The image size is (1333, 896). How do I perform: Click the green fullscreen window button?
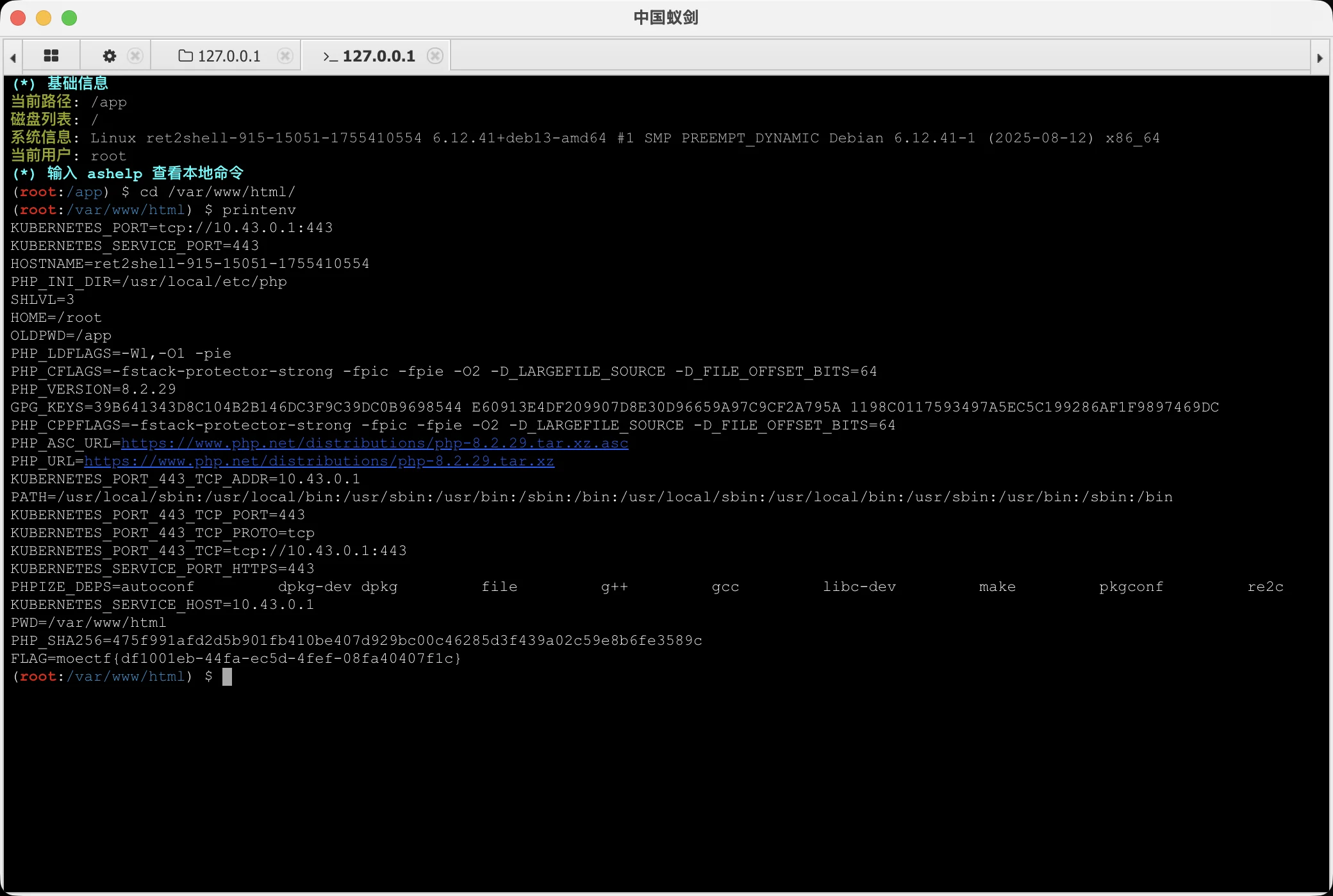[69, 18]
